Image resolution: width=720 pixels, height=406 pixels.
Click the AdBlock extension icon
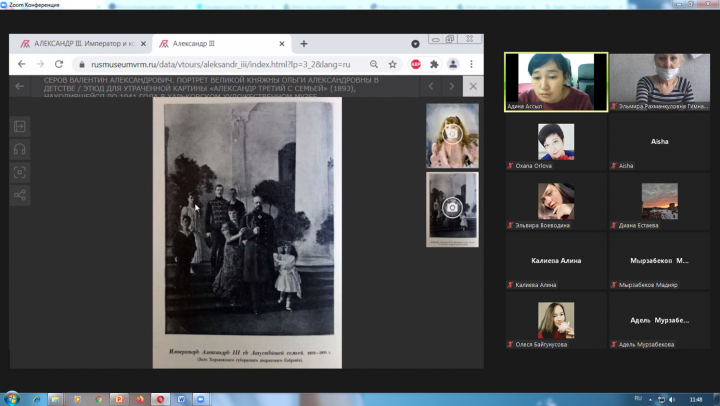(x=415, y=64)
